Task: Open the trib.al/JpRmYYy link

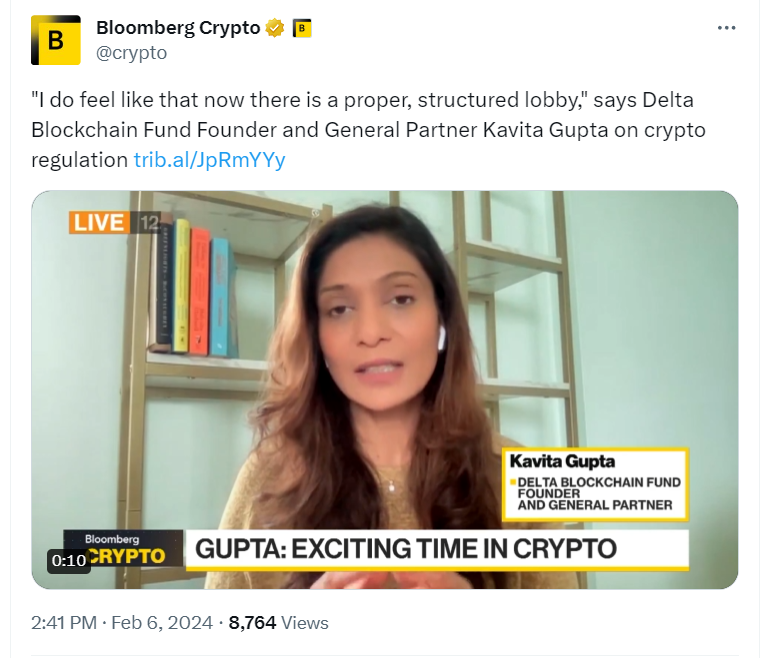Action: click(x=210, y=160)
